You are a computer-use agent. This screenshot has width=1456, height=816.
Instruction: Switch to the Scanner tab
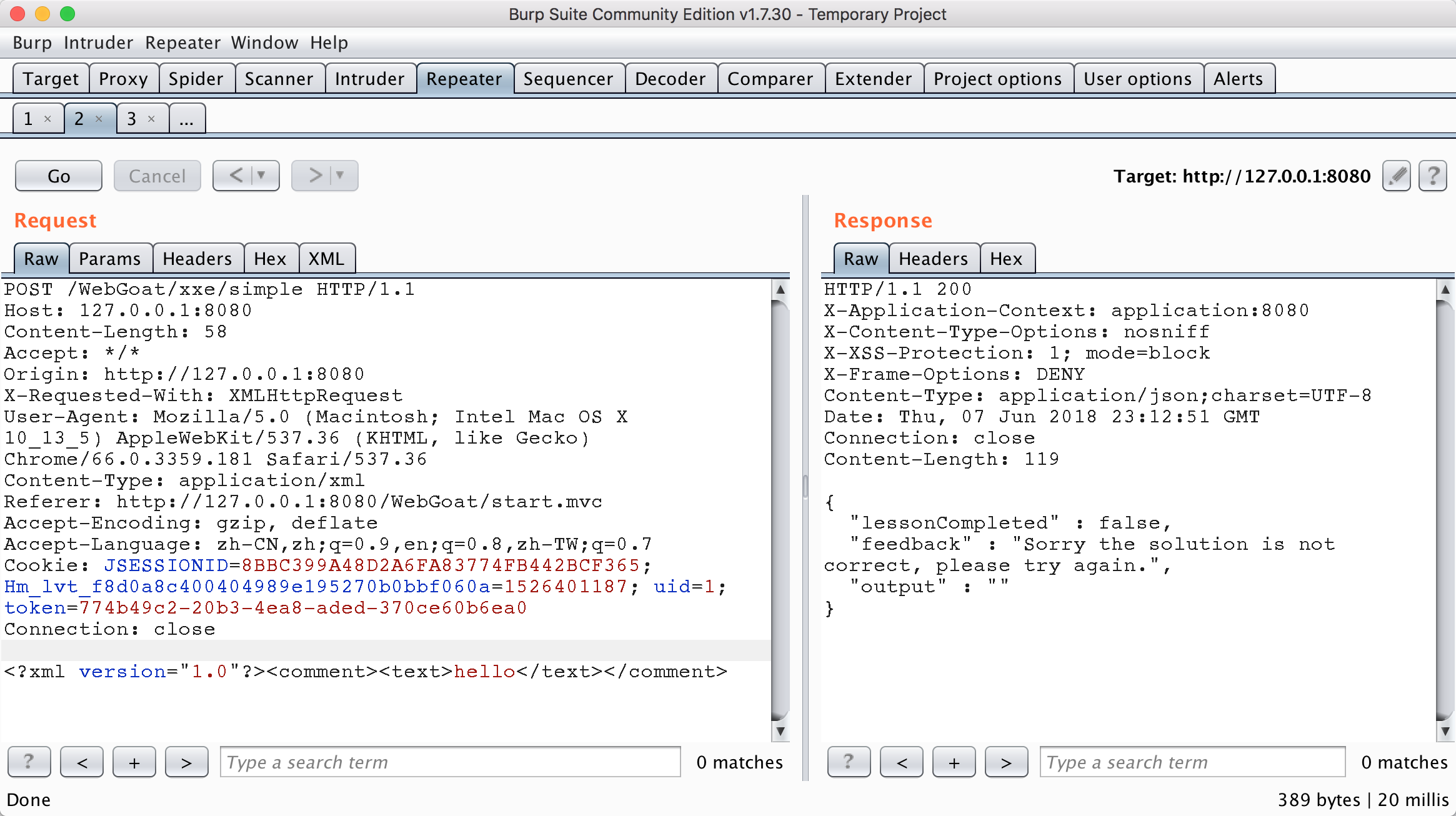(279, 79)
